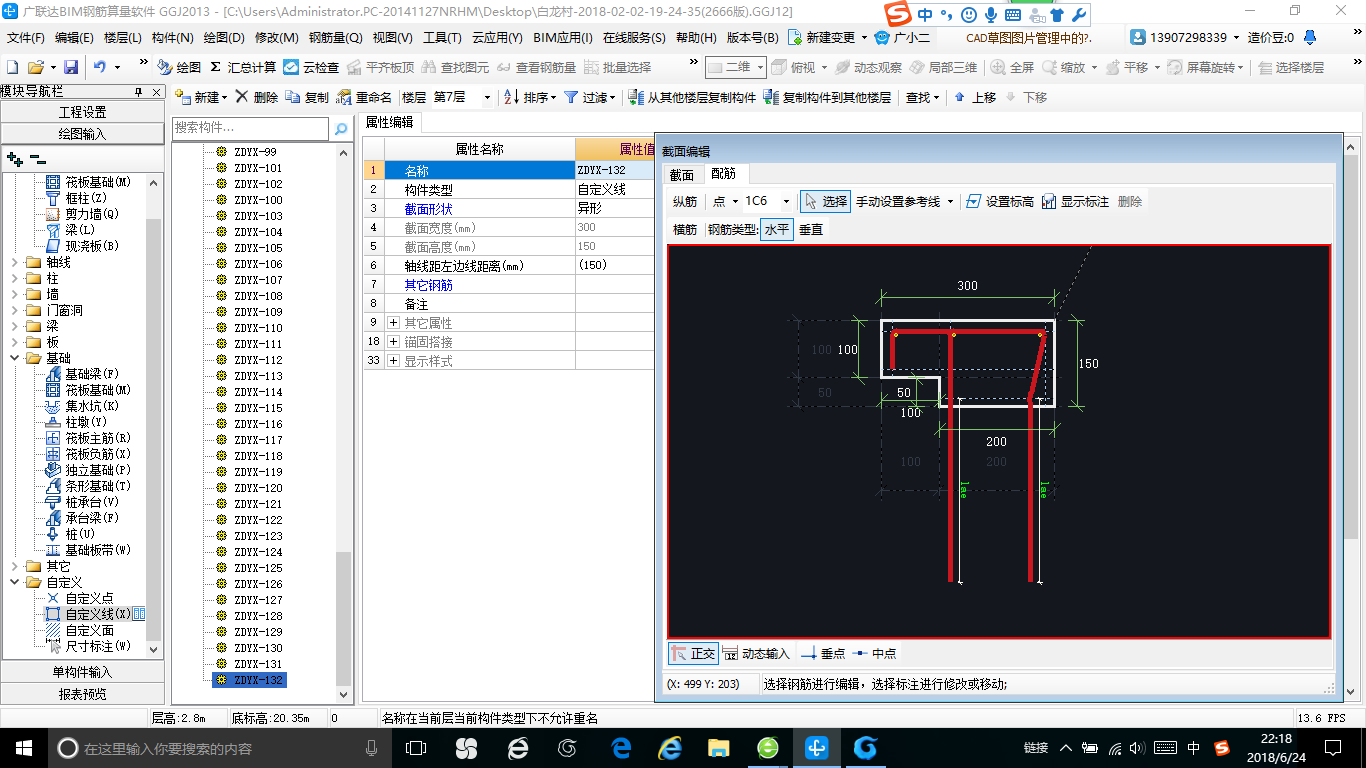Viewport: 1366px width, 768px height.
Task: Click the 全屏 fullscreen icon
Action: (1012, 67)
